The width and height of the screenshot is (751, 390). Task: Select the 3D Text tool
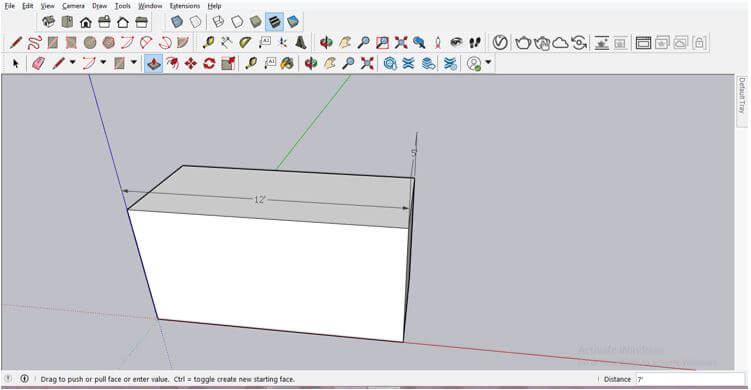click(x=301, y=43)
